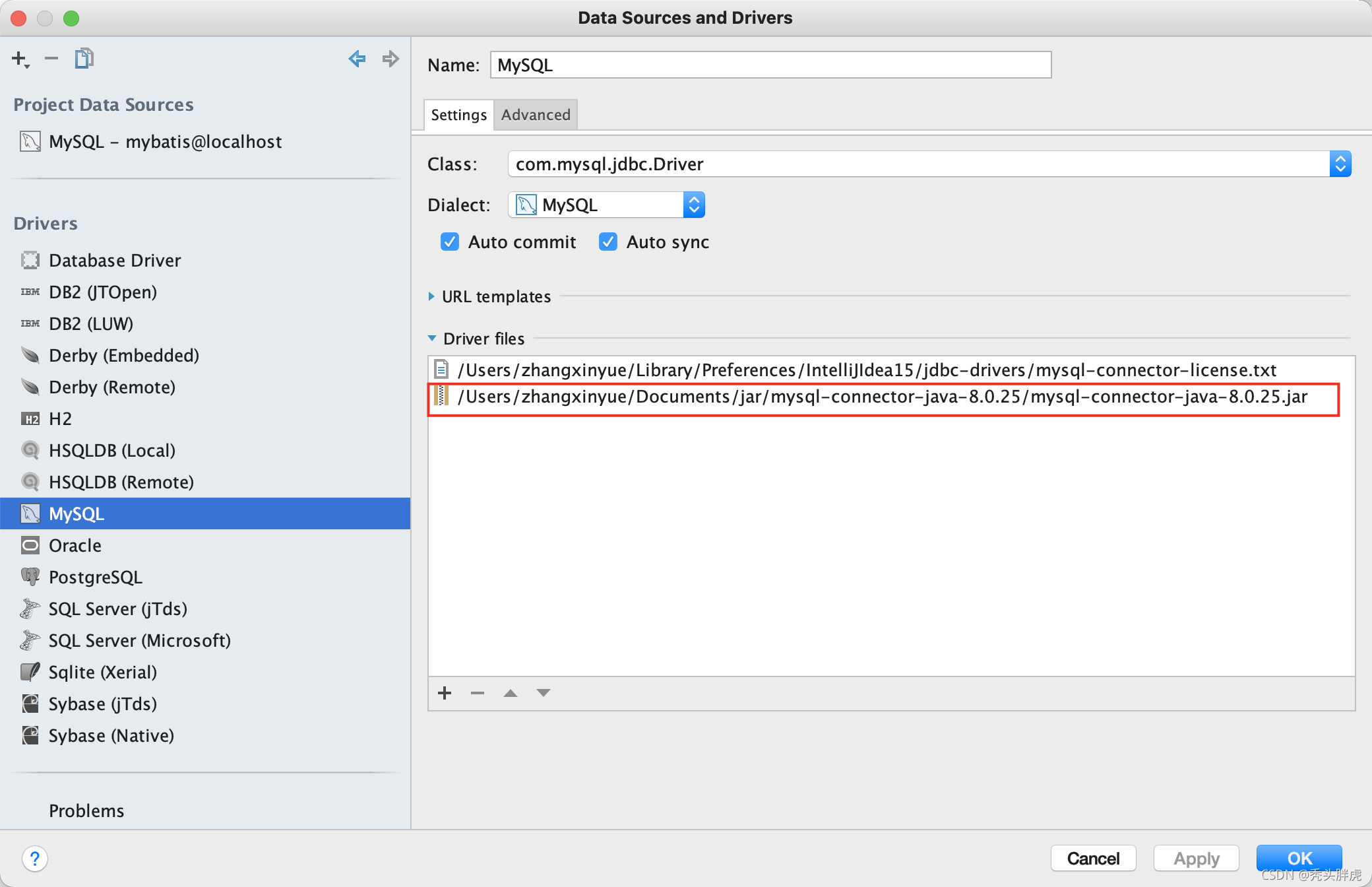The width and height of the screenshot is (1372, 887).
Task: Click the add data source plus icon
Action: pos(20,59)
